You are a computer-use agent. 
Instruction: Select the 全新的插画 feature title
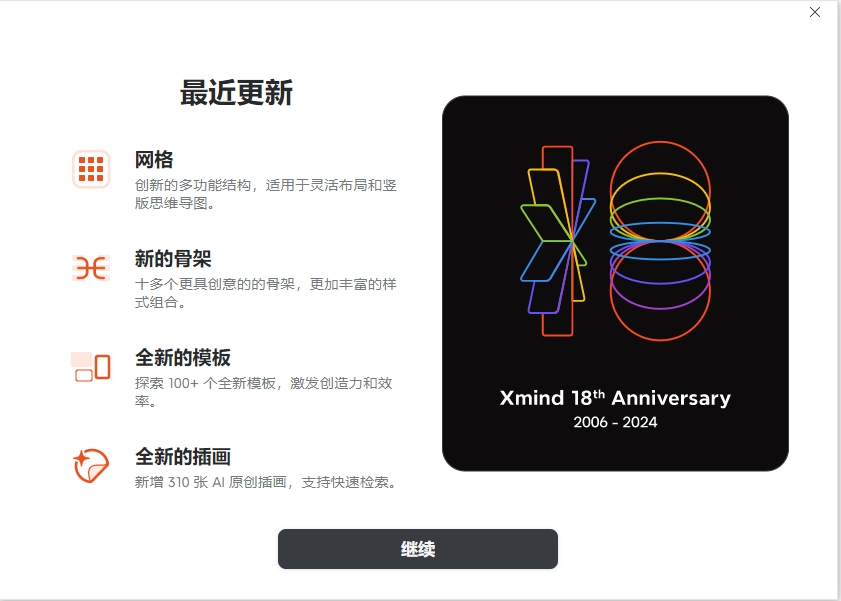click(183, 457)
